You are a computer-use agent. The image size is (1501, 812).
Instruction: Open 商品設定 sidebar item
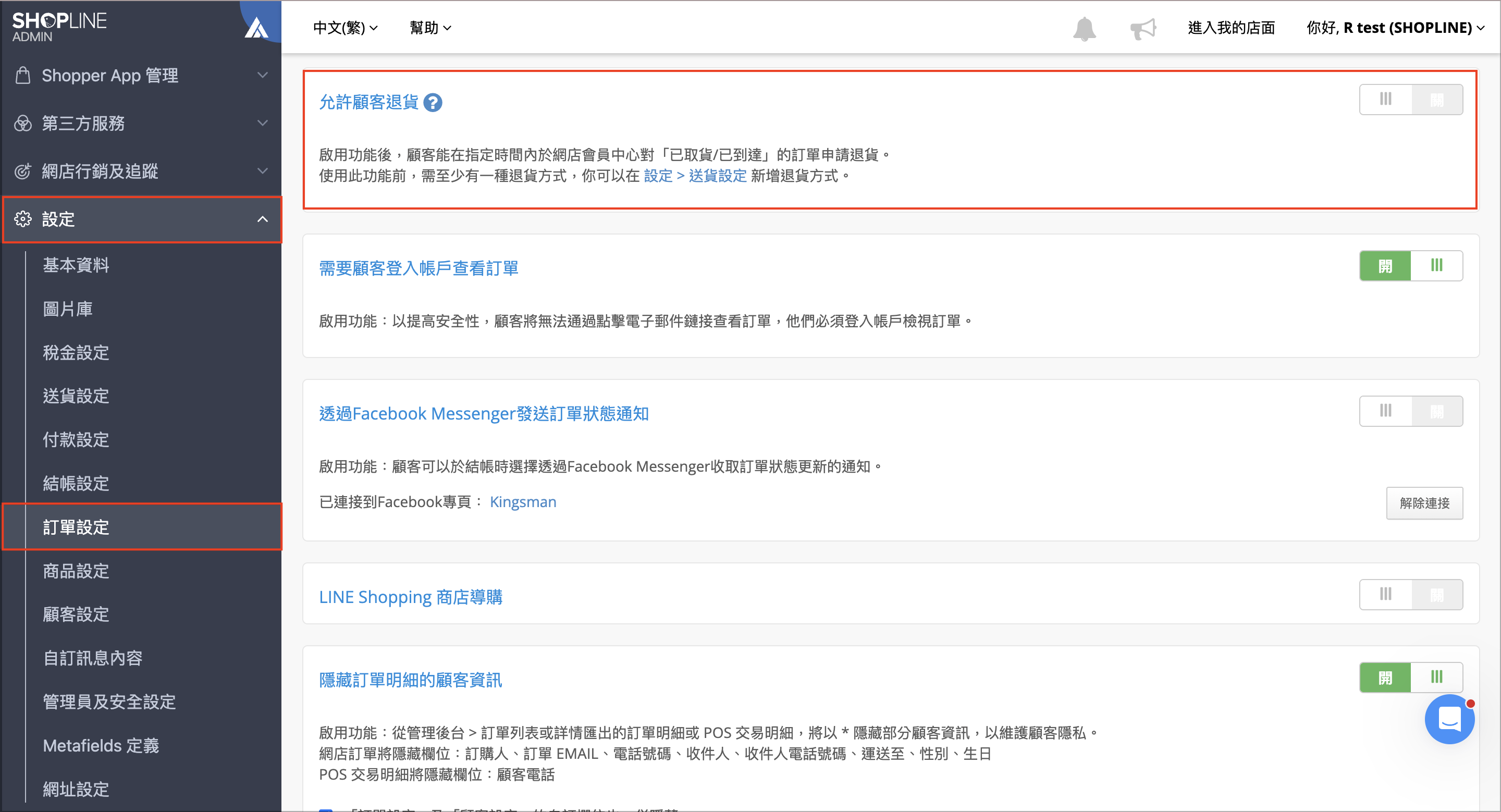coord(76,571)
